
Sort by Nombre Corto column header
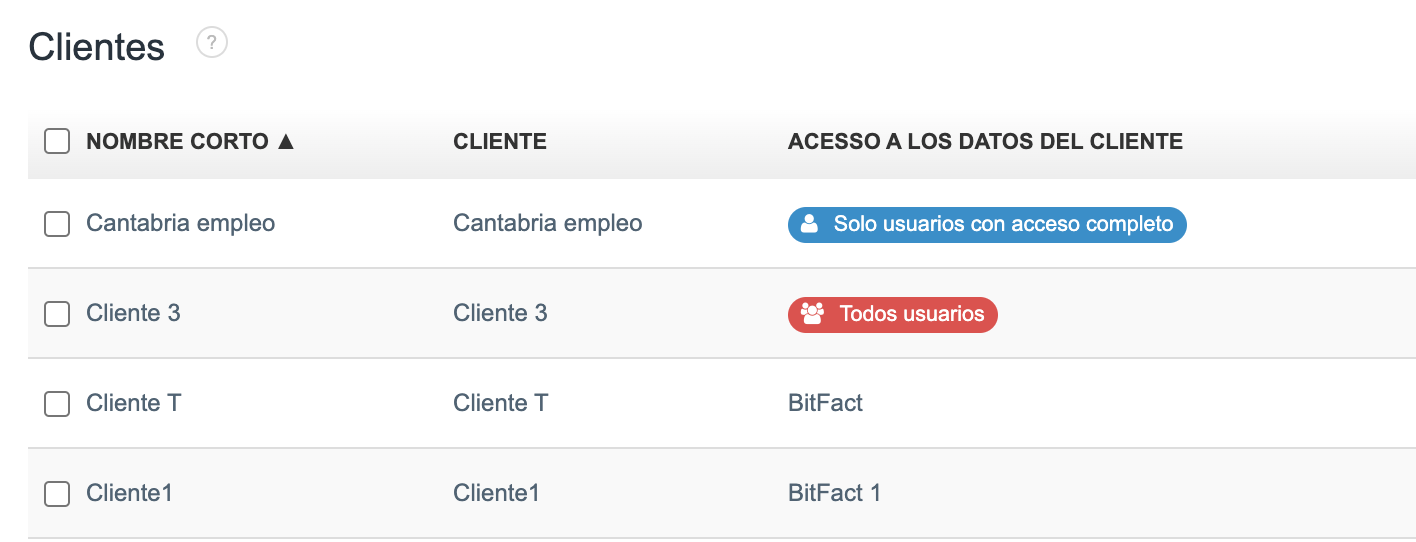[x=177, y=142]
